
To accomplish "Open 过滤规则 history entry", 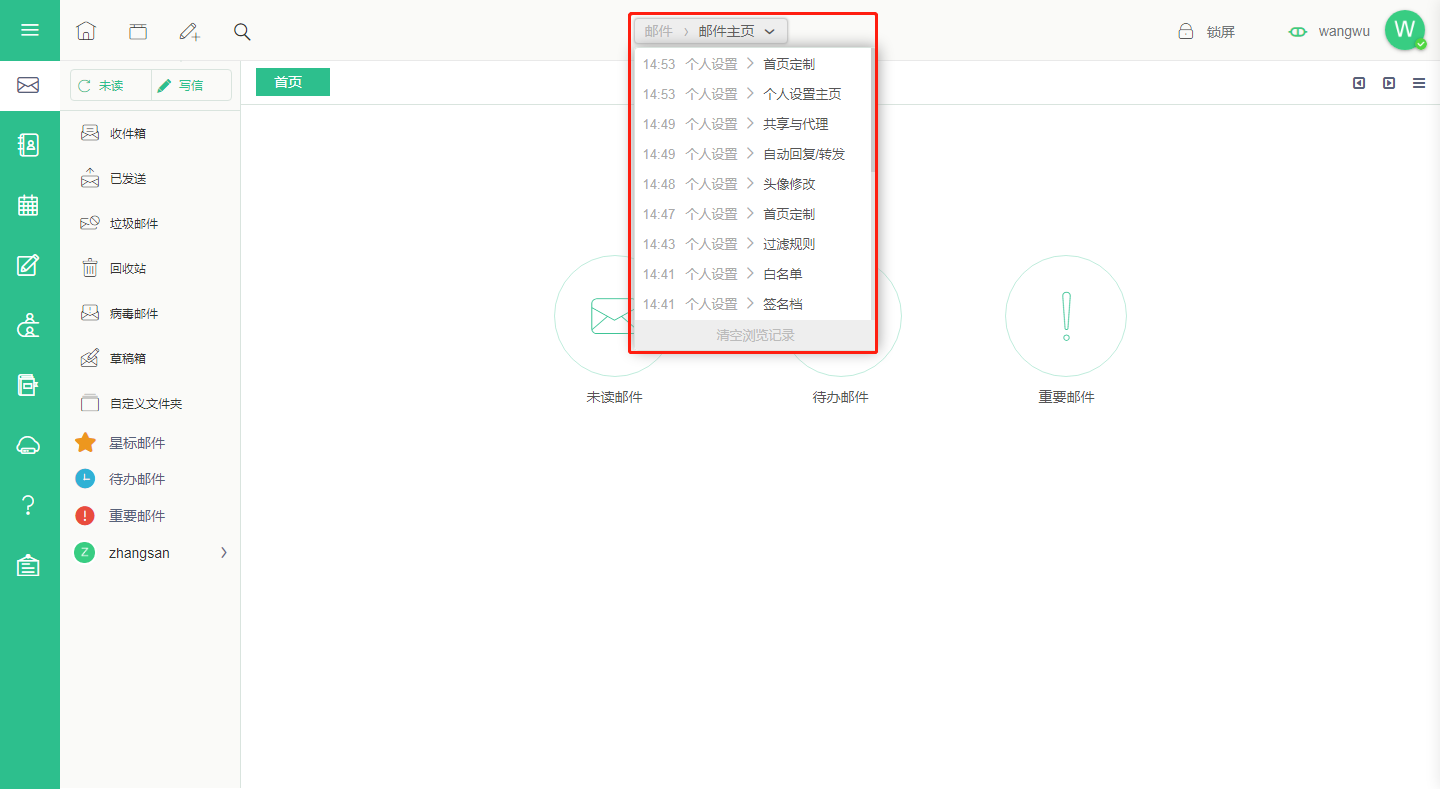I will [752, 244].
